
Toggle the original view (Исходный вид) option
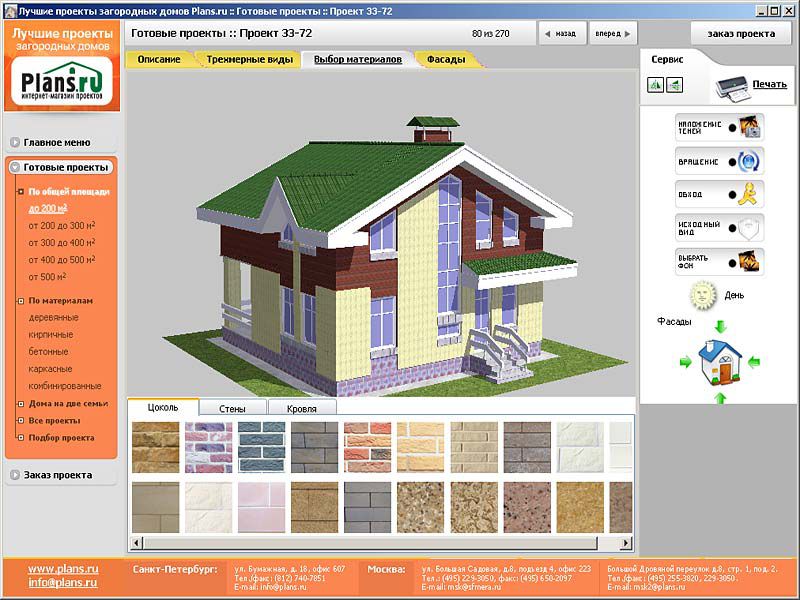click(748, 228)
